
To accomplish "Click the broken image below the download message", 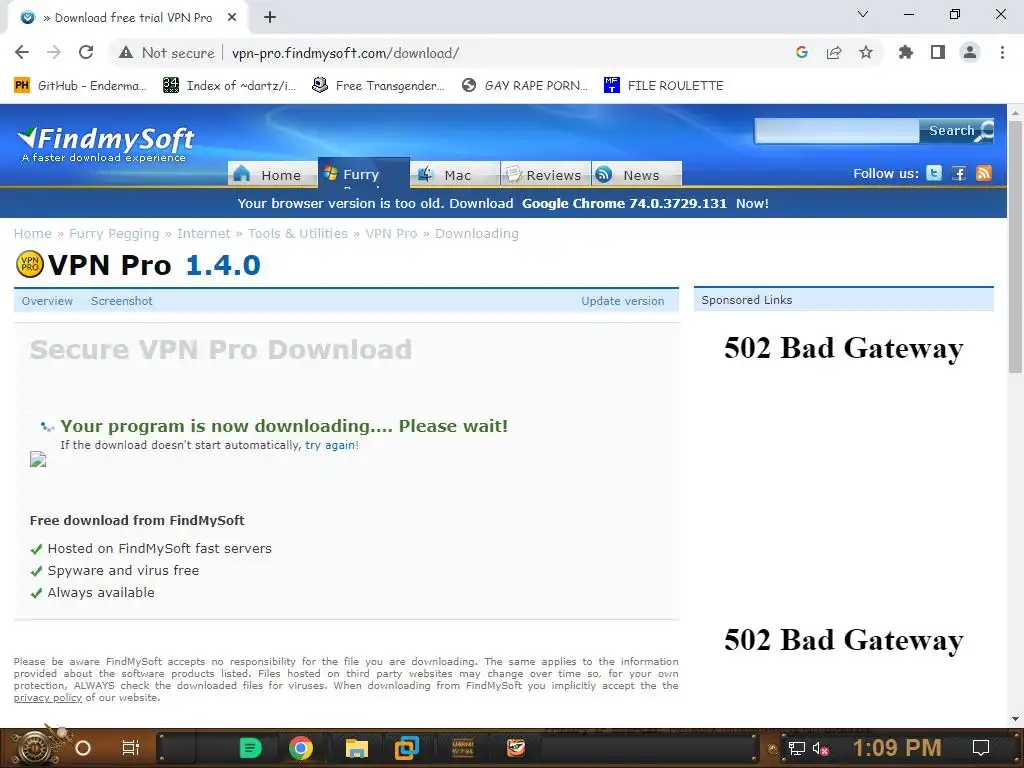I will [38, 459].
